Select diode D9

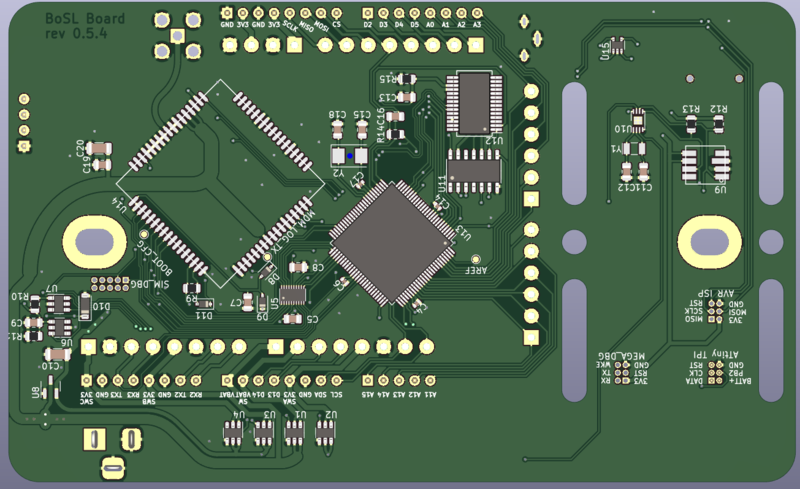coord(262,303)
